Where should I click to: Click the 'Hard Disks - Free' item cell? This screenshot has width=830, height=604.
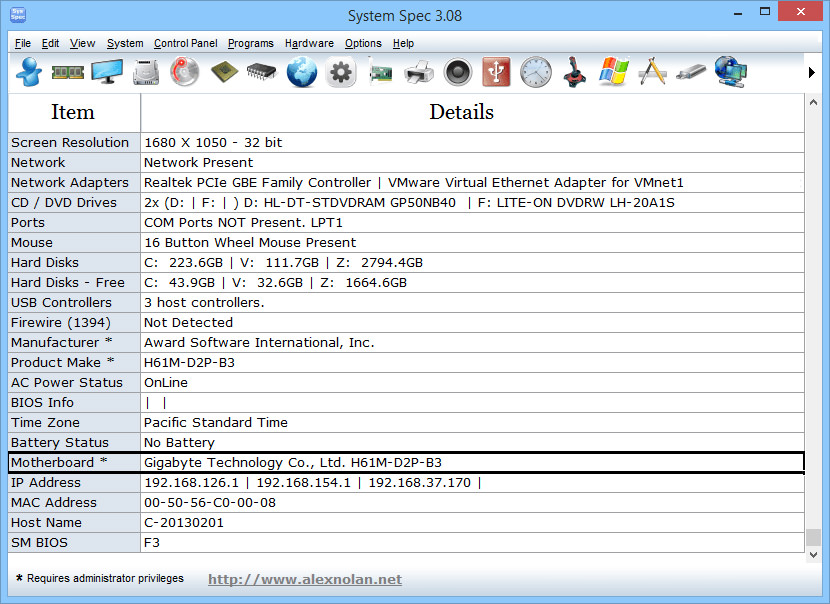[74, 283]
